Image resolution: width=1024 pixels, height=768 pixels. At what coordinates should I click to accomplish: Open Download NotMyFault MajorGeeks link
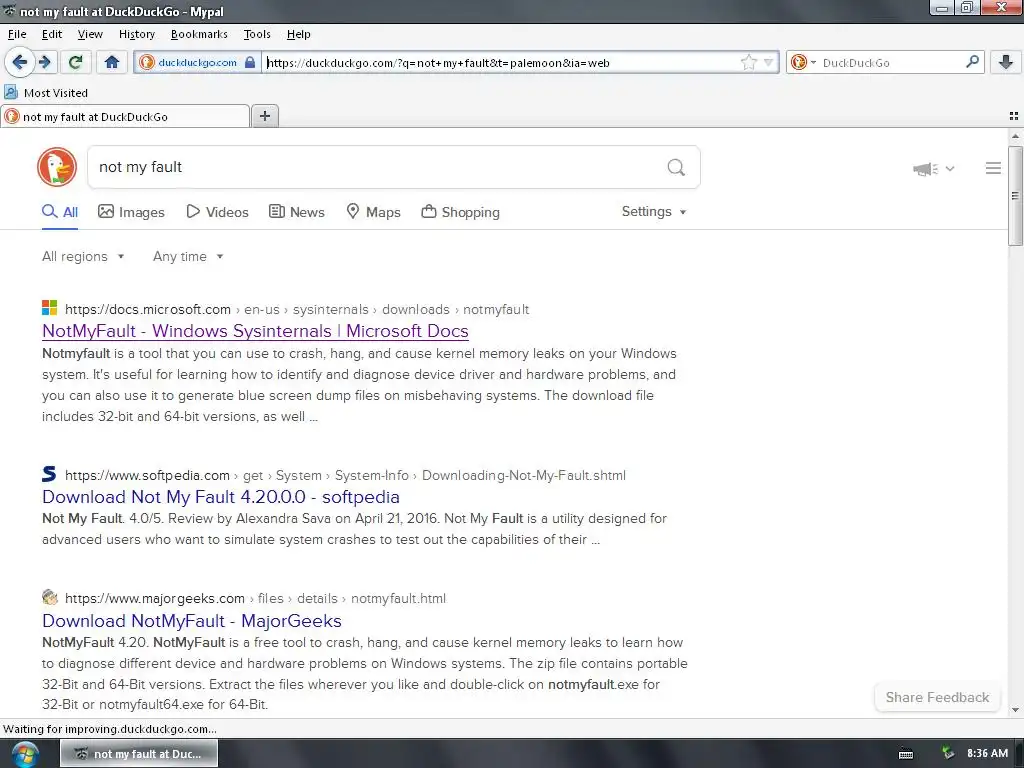coord(192,621)
